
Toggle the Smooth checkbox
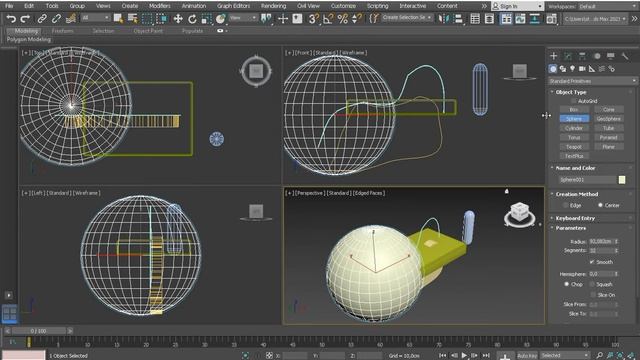click(592, 262)
